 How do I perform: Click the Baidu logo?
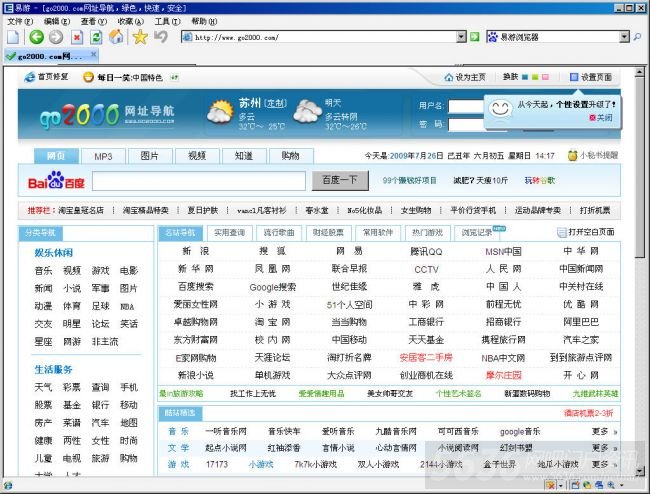[x=56, y=181]
